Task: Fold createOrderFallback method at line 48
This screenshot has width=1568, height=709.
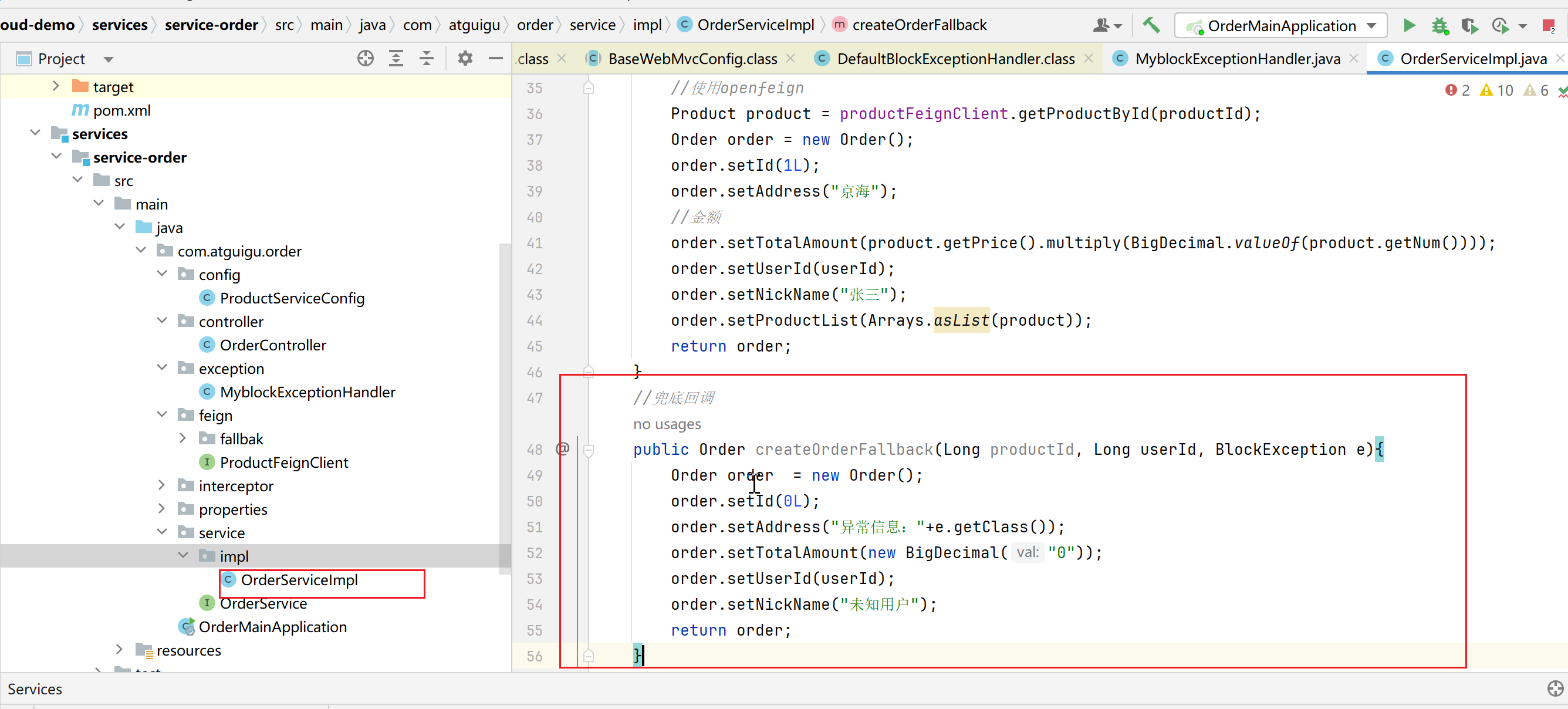Action: tap(589, 450)
